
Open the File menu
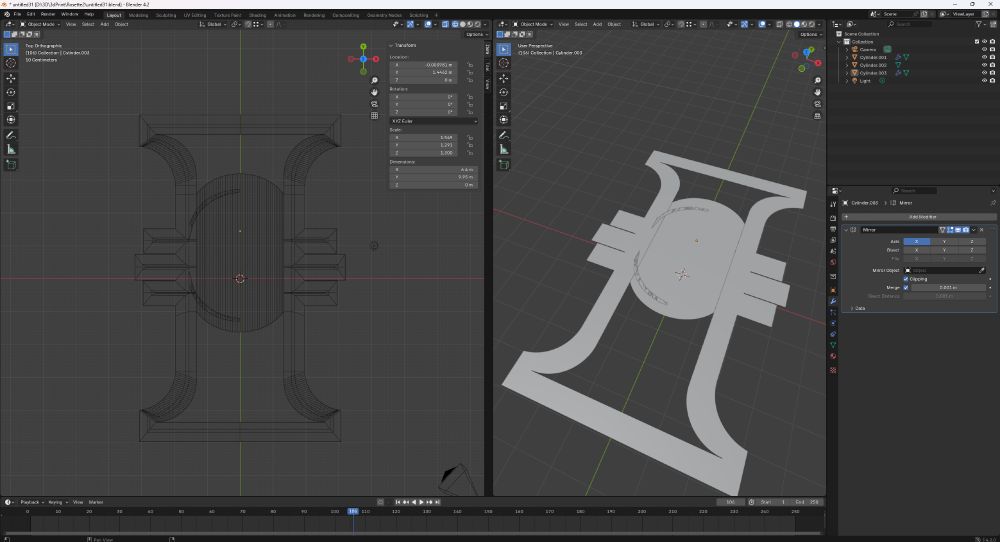point(17,14)
